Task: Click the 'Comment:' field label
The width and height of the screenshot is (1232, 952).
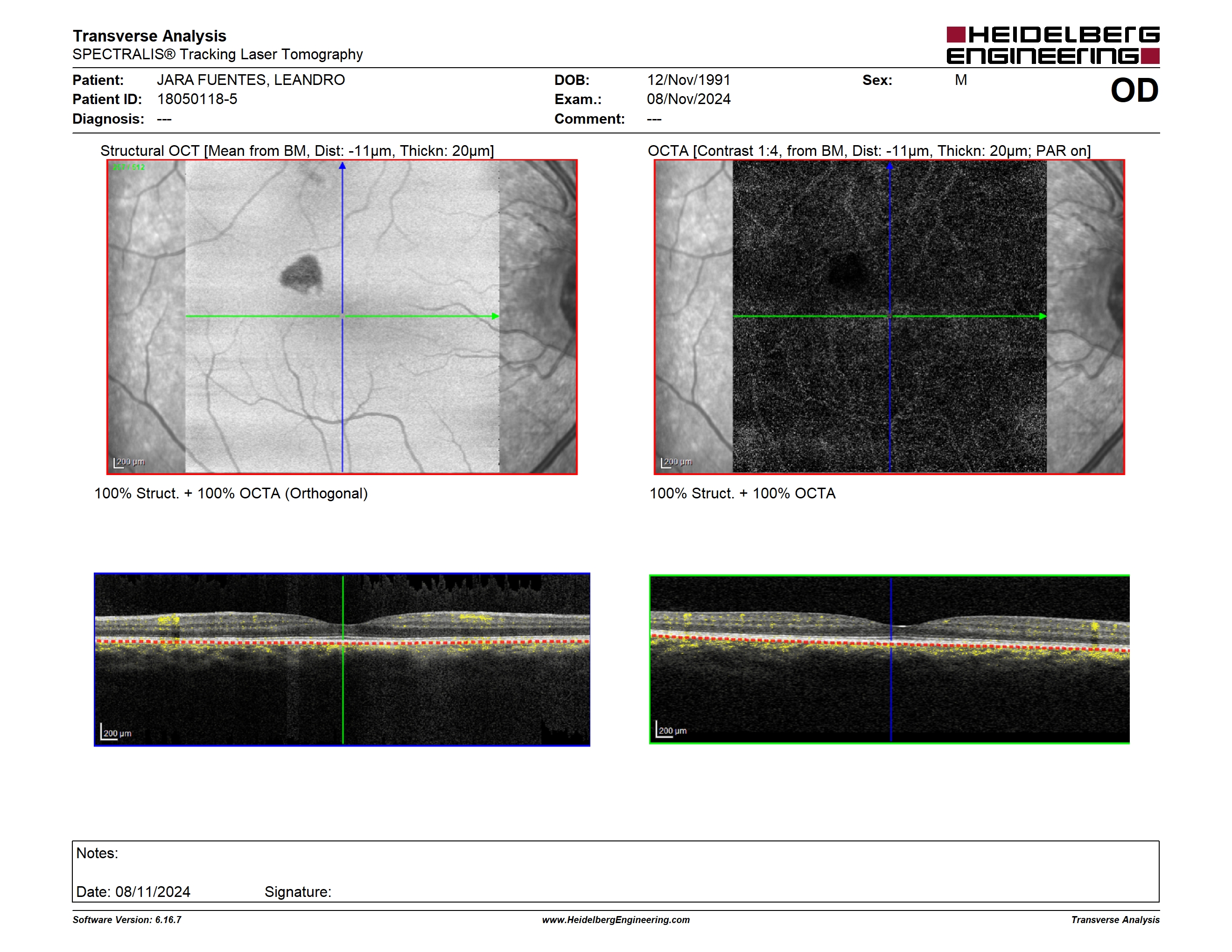Action: click(x=589, y=119)
